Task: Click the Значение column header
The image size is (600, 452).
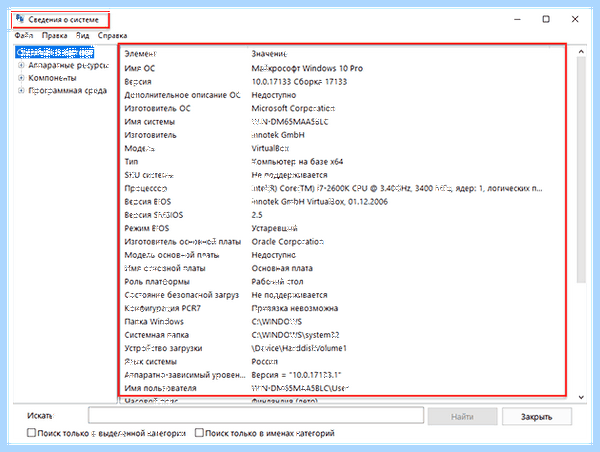Action: 269,54
